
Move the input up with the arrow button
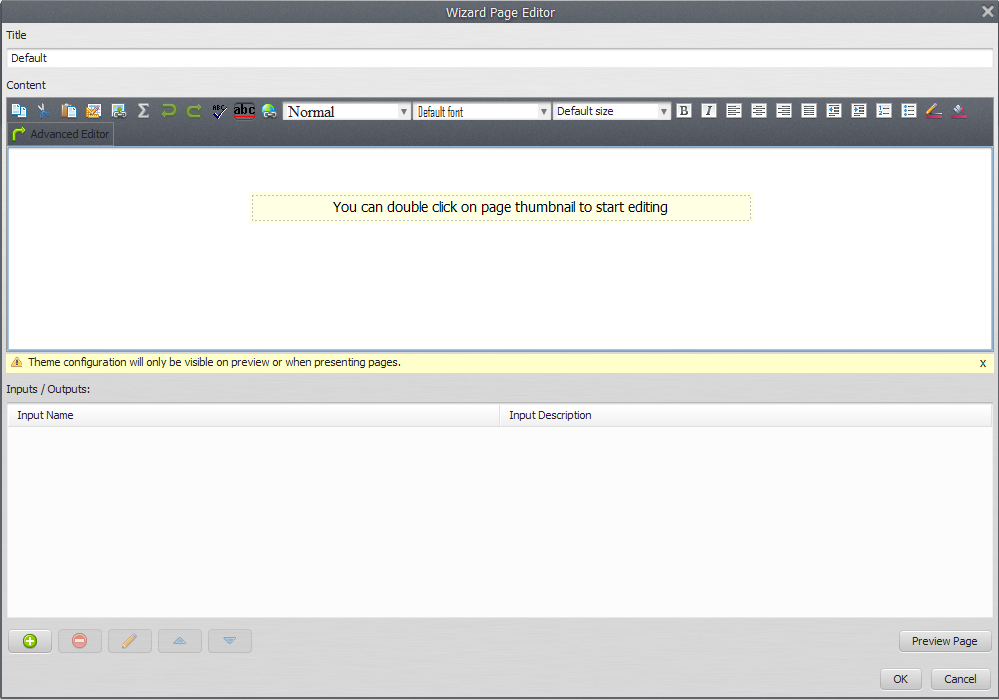click(180, 641)
